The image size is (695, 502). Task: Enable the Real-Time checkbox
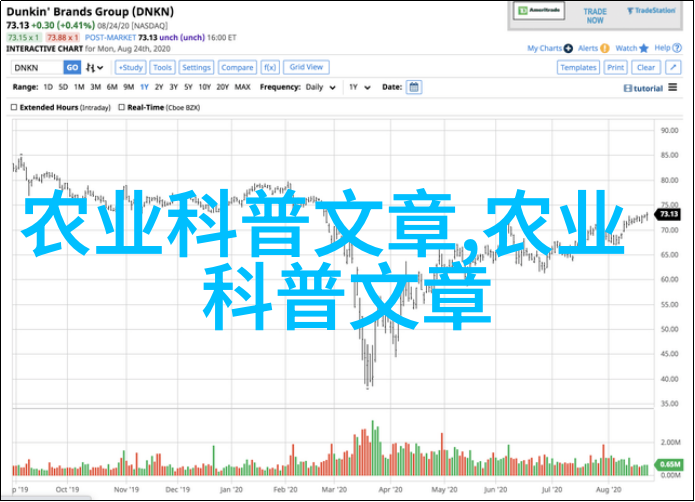pyautogui.click(x=121, y=107)
